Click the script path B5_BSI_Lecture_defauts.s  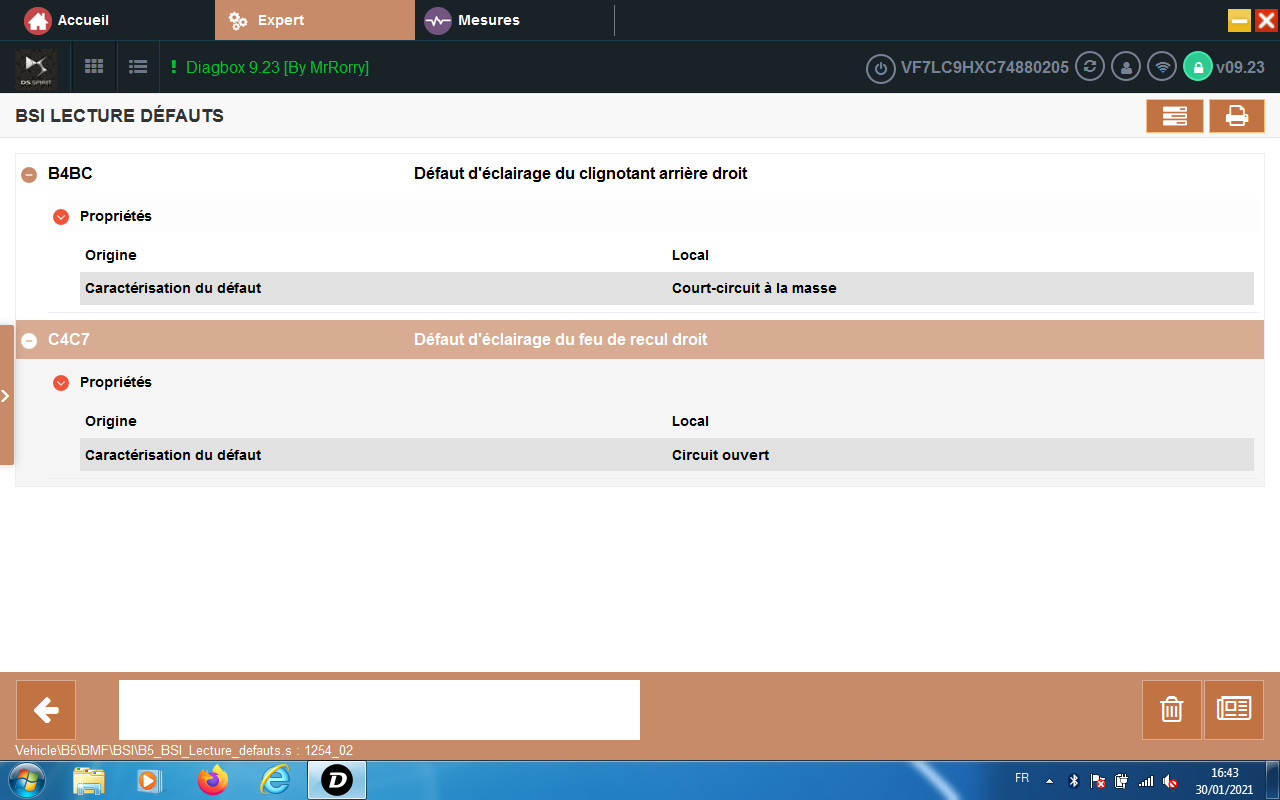click(x=184, y=750)
